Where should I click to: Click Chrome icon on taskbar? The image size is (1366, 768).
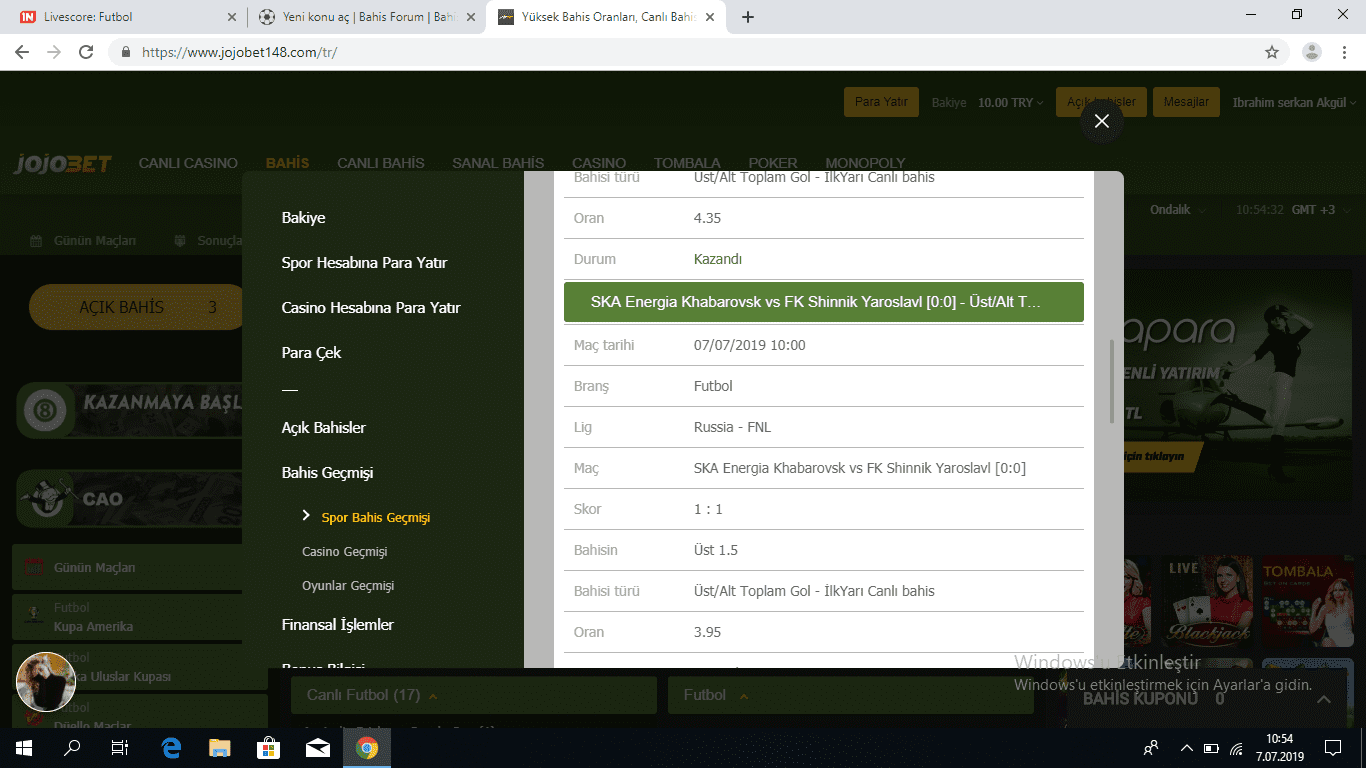click(367, 747)
